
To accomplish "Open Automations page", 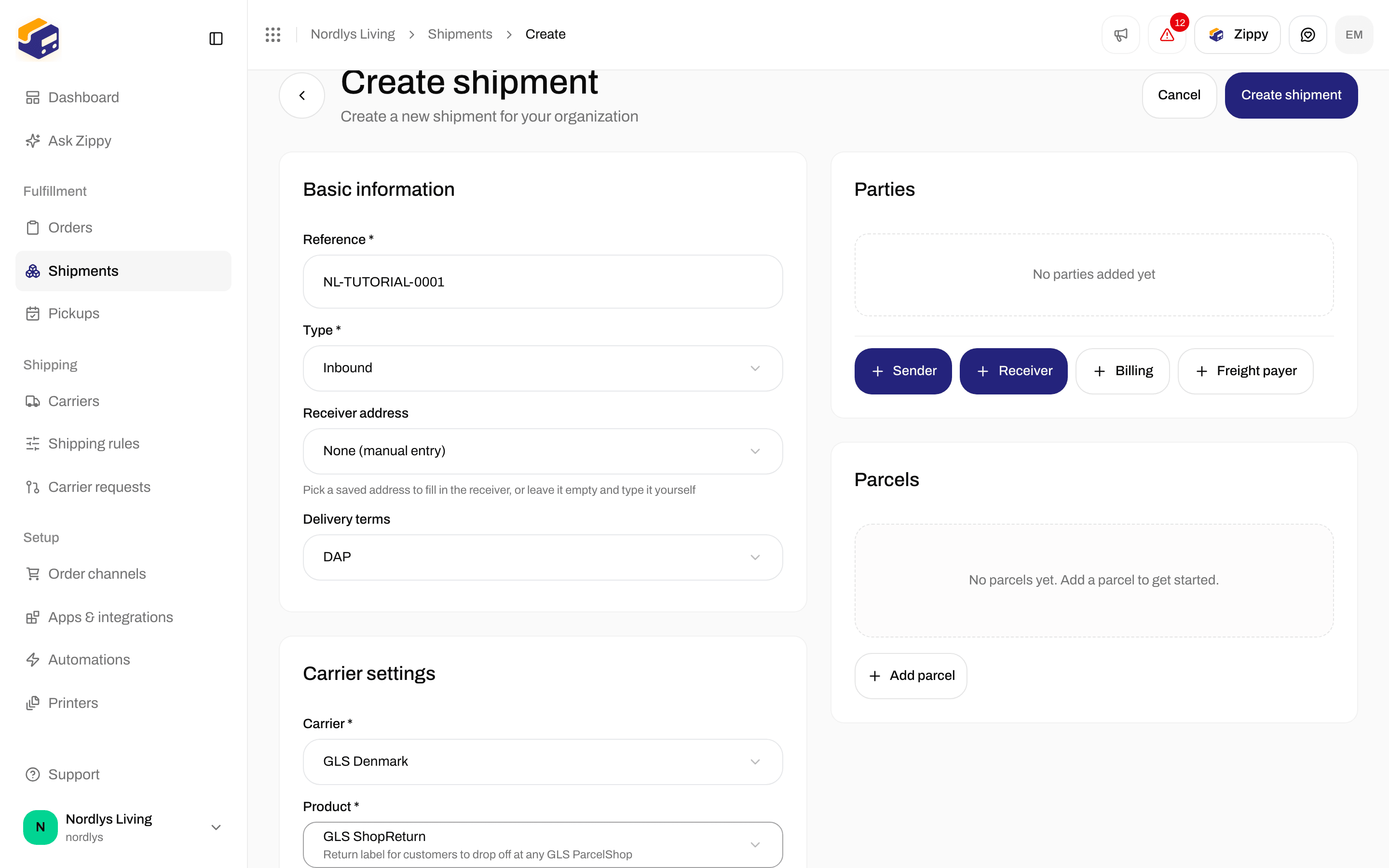I will tap(123, 660).
